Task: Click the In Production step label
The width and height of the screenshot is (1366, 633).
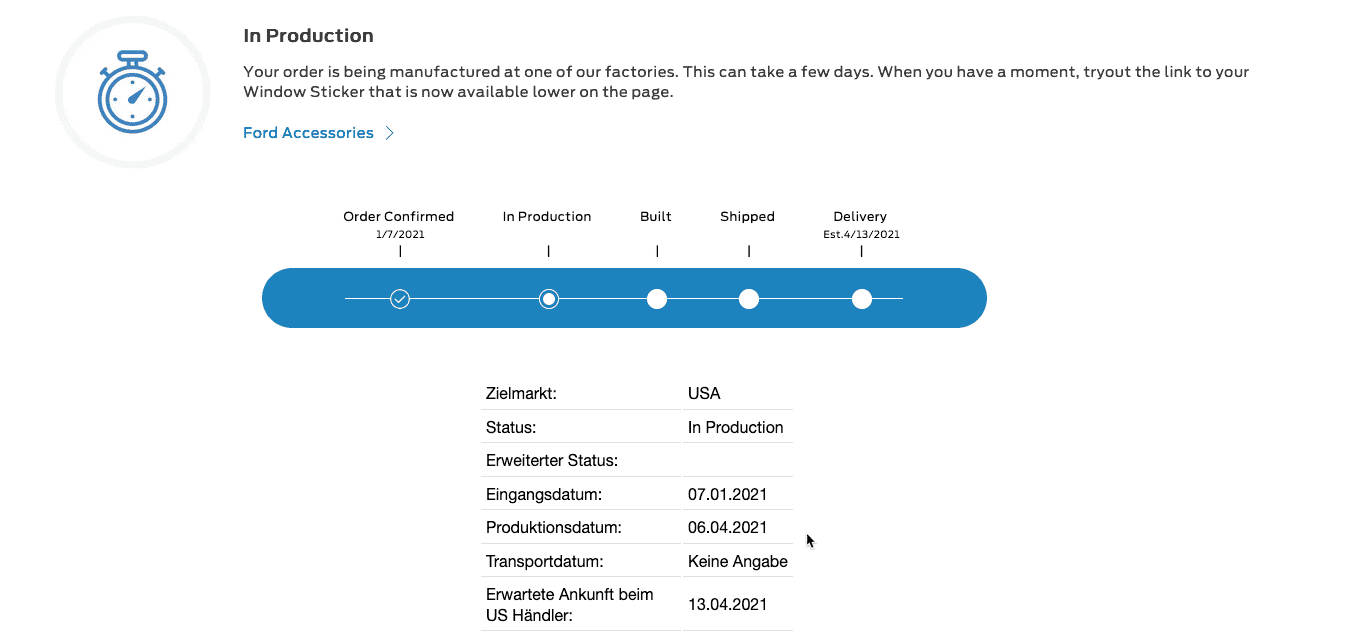Action: [x=547, y=216]
